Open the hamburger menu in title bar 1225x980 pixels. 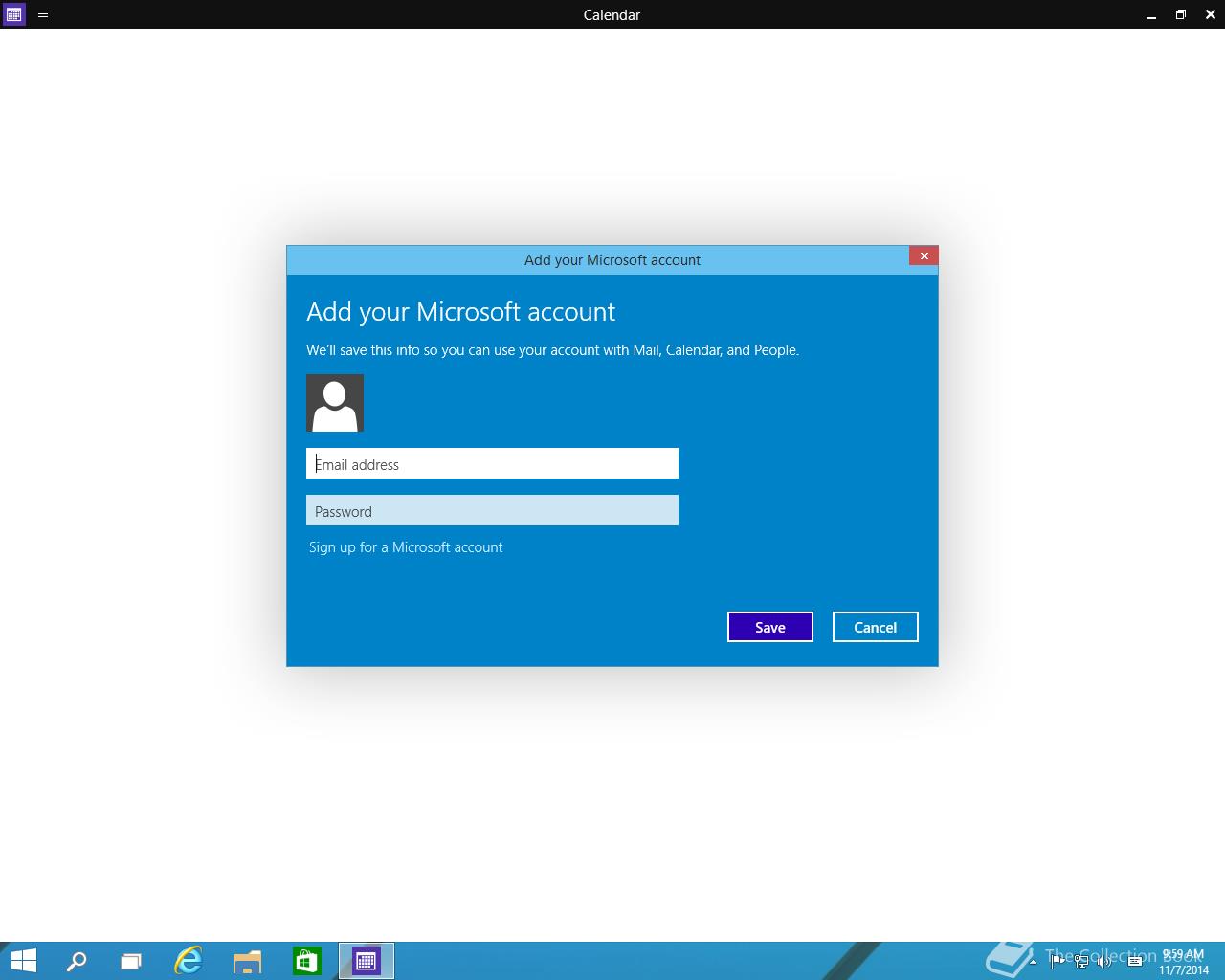point(43,14)
